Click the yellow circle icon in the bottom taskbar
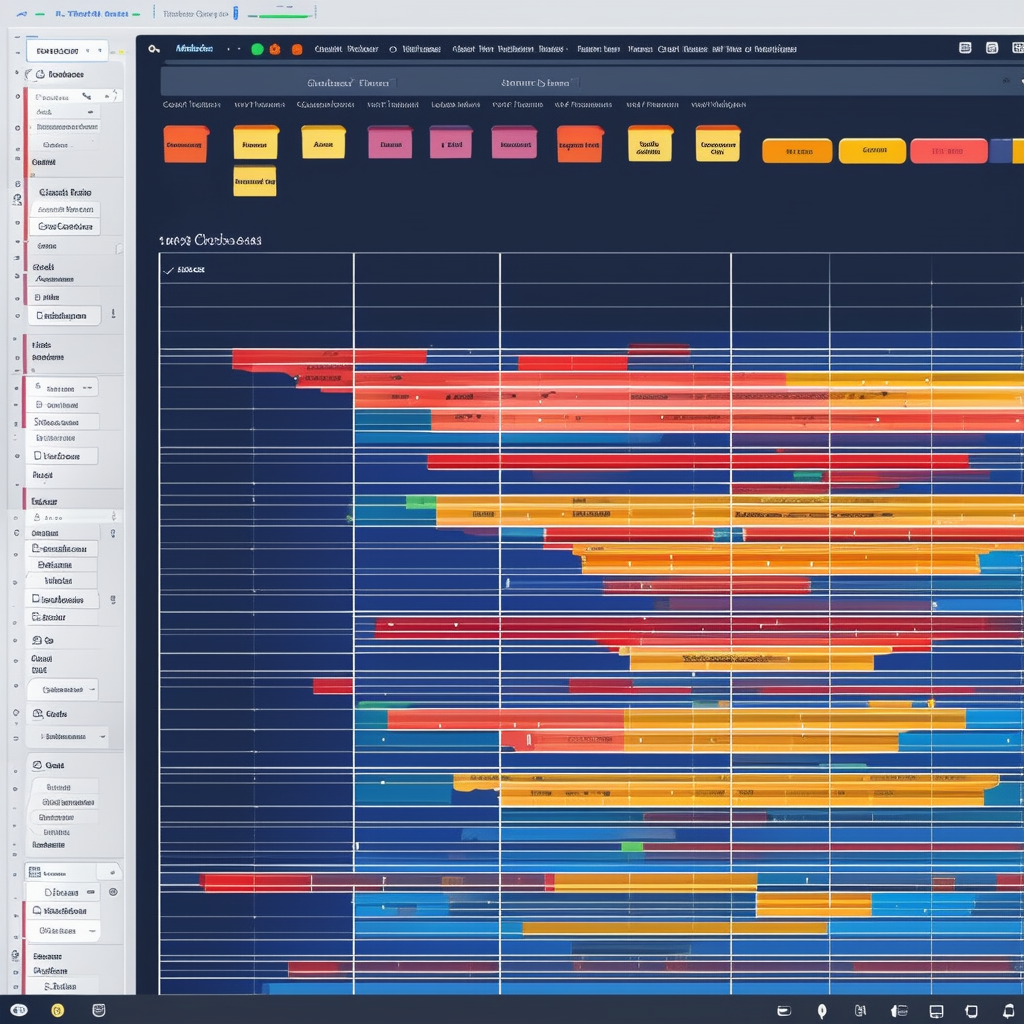The image size is (1024, 1024). coord(57,1010)
